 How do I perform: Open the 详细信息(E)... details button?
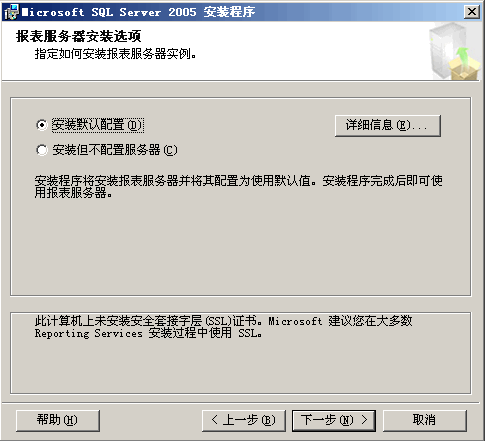click(388, 126)
